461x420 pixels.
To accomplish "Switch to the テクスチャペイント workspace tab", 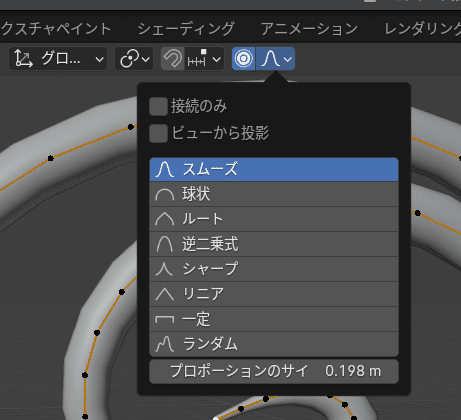I will [x=55, y=29].
